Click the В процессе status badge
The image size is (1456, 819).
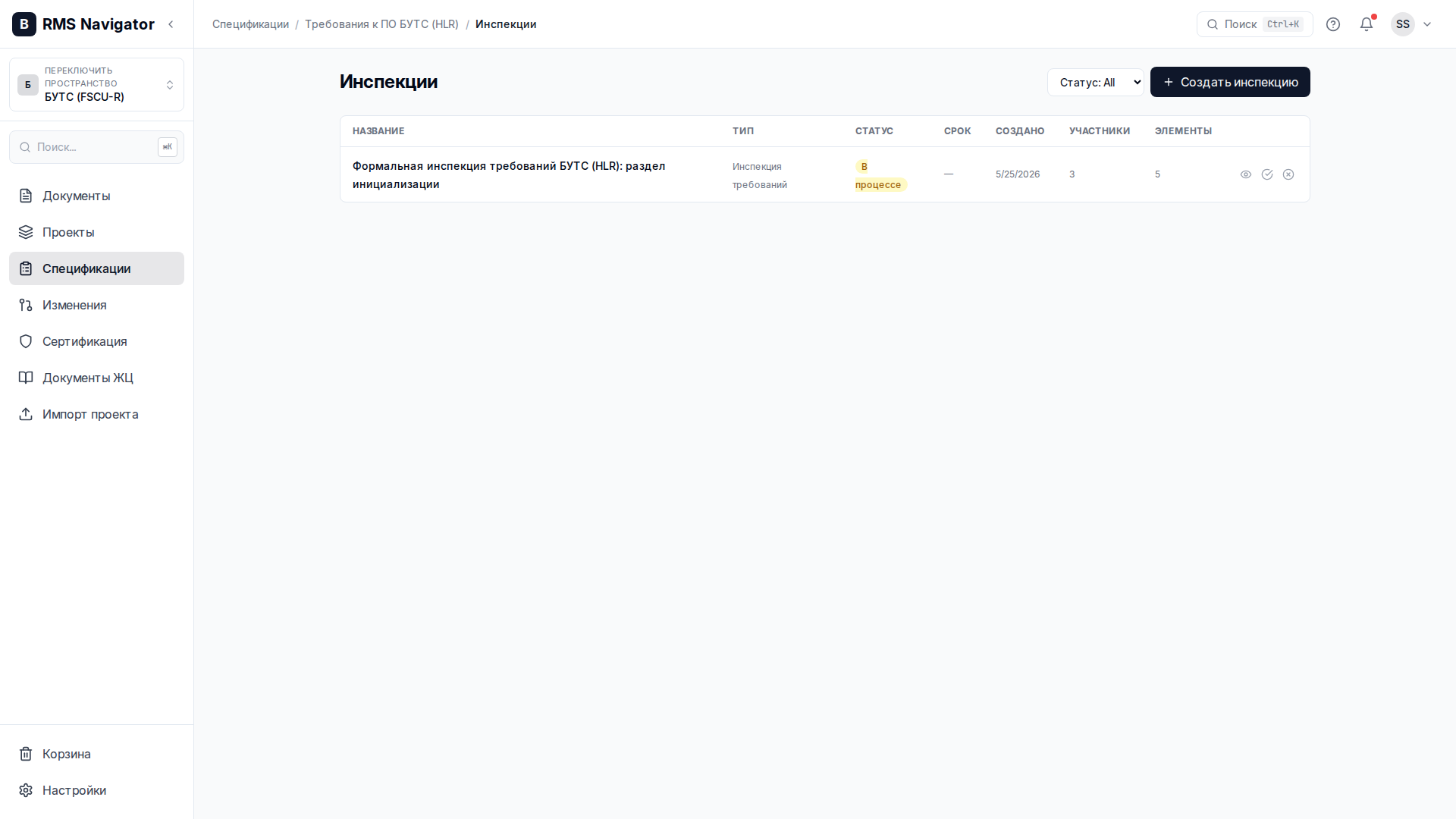click(880, 175)
